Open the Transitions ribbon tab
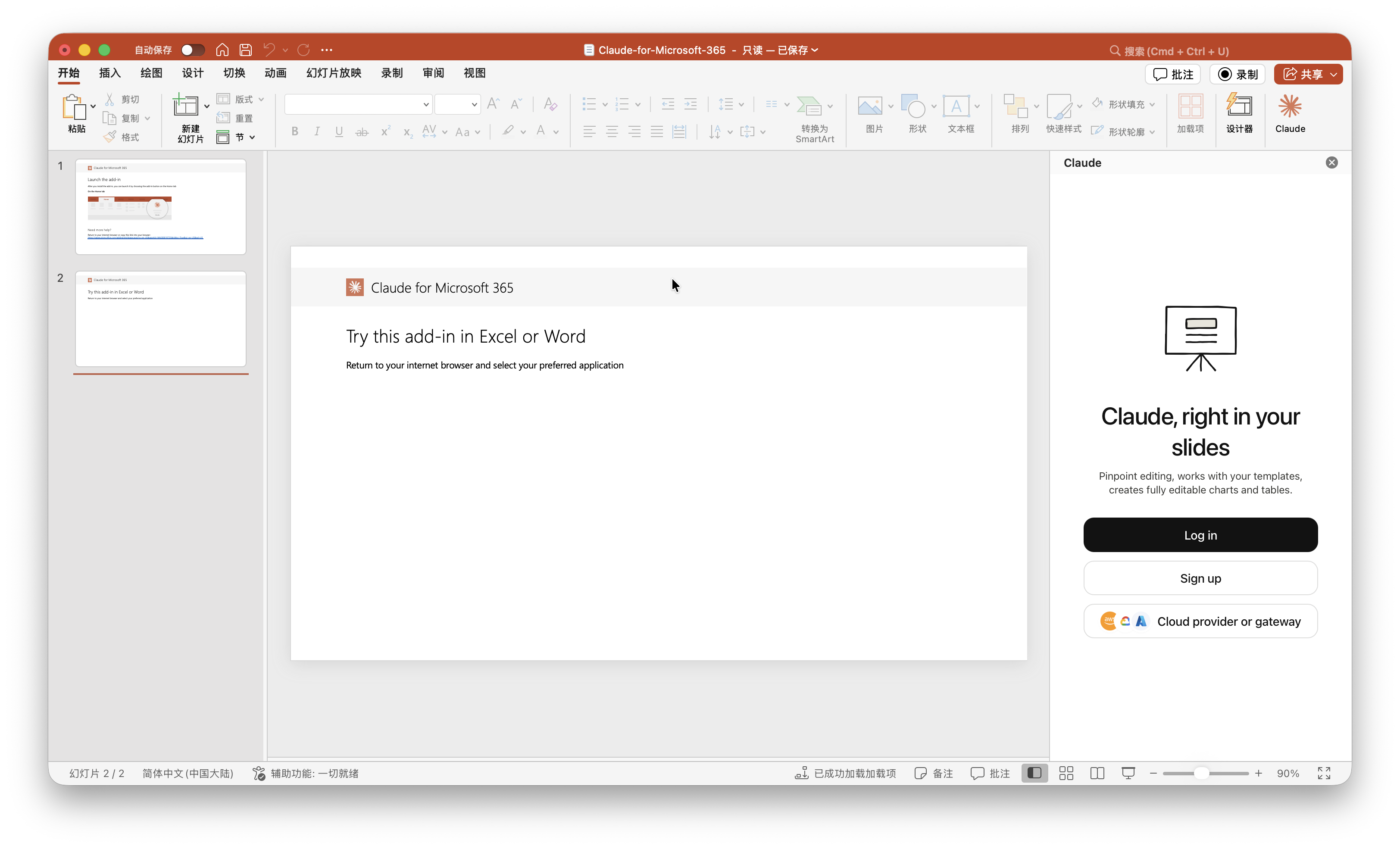The width and height of the screenshot is (1400, 849). tap(234, 73)
